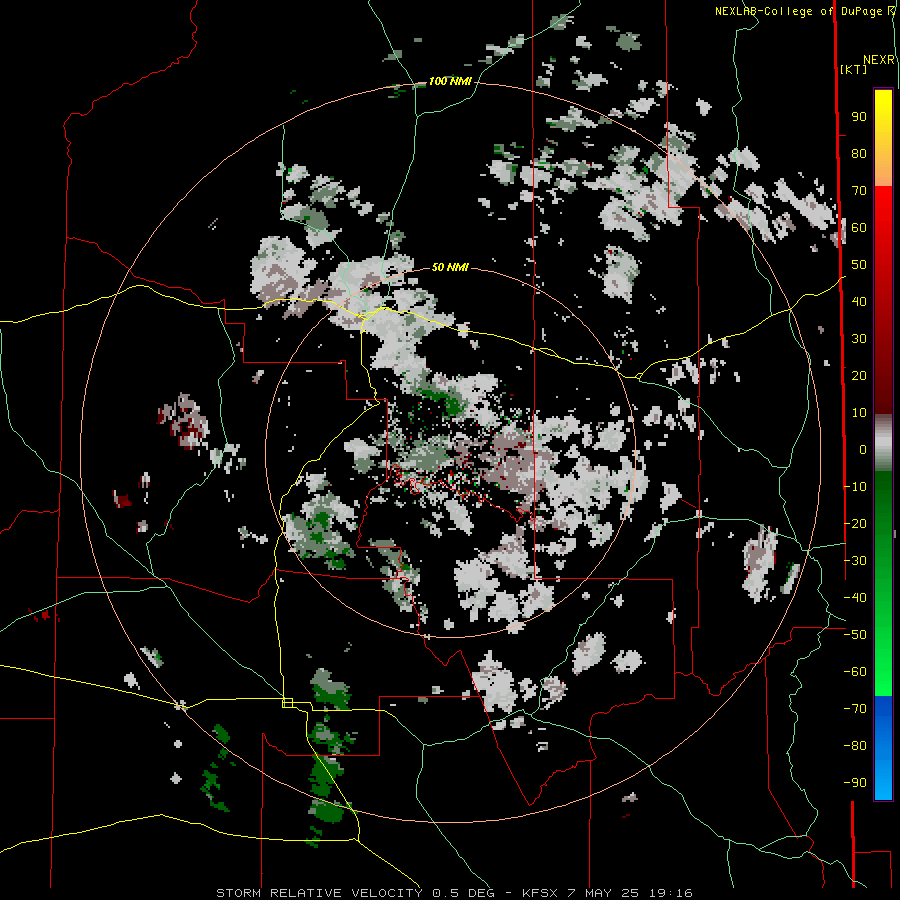The height and width of the screenshot is (900, 900).
Task: Click the 7 MAY 25 date text
Action: [605, 893]
